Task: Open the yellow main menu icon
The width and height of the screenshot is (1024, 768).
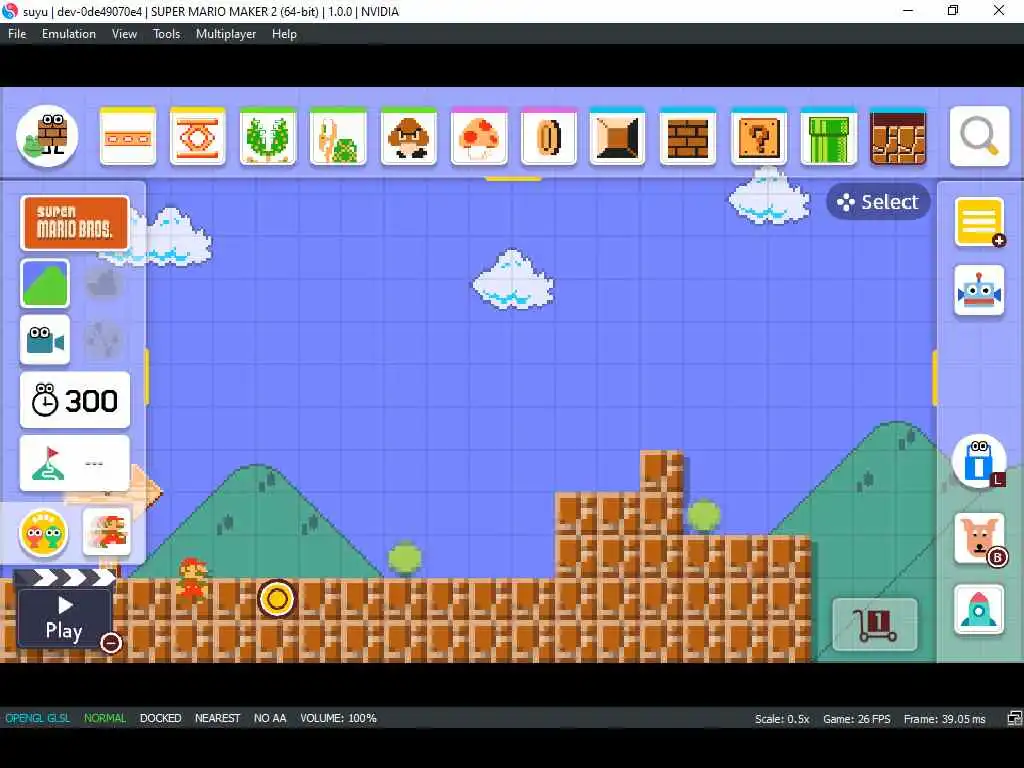Action: click(979, 222)
